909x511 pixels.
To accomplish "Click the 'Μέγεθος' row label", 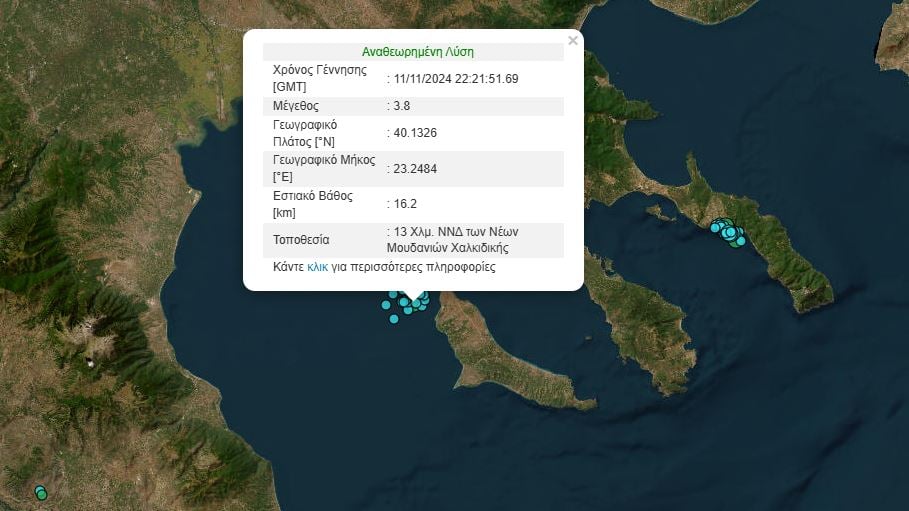I will pyautogui.click(x=296, y=106).
